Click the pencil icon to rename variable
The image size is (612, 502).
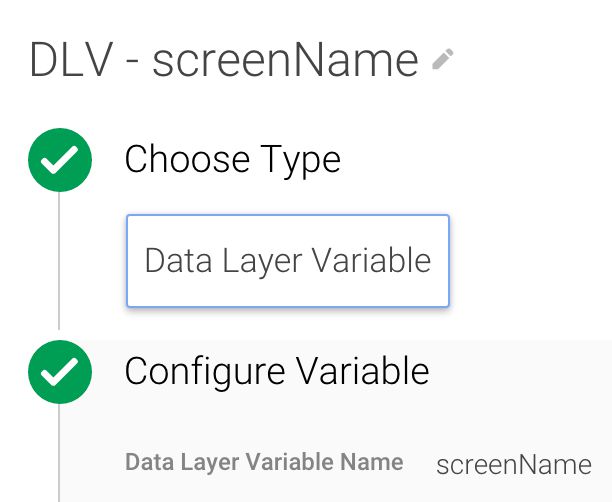[x=443, y=59]
